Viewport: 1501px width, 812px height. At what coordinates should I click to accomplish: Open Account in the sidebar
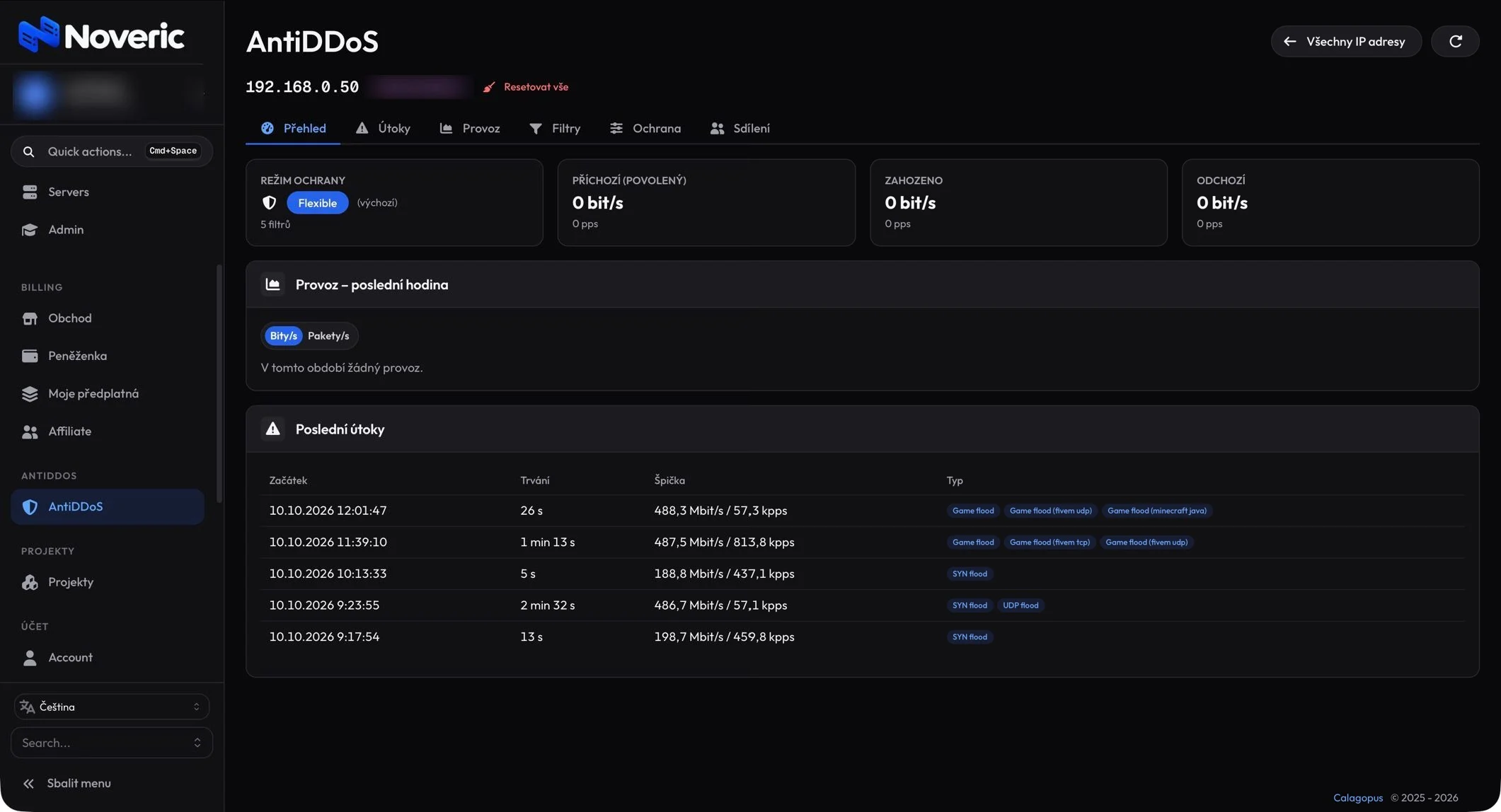tap(108, 657)
